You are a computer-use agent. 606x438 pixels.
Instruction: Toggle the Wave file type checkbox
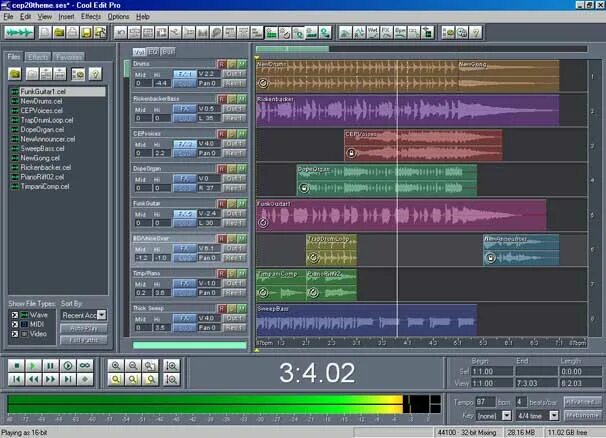15,315
